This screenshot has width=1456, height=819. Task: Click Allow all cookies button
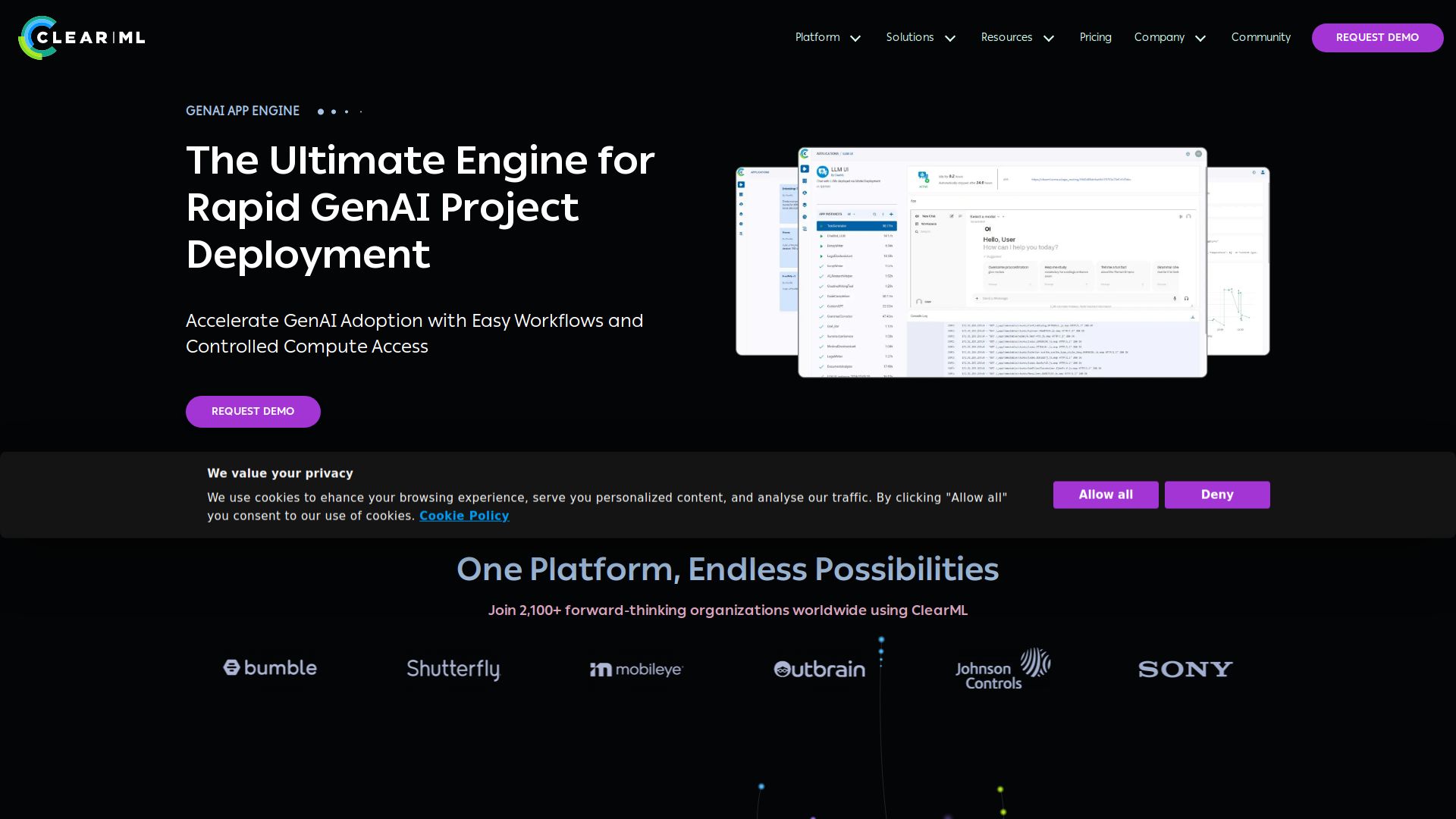point(1105,494)
